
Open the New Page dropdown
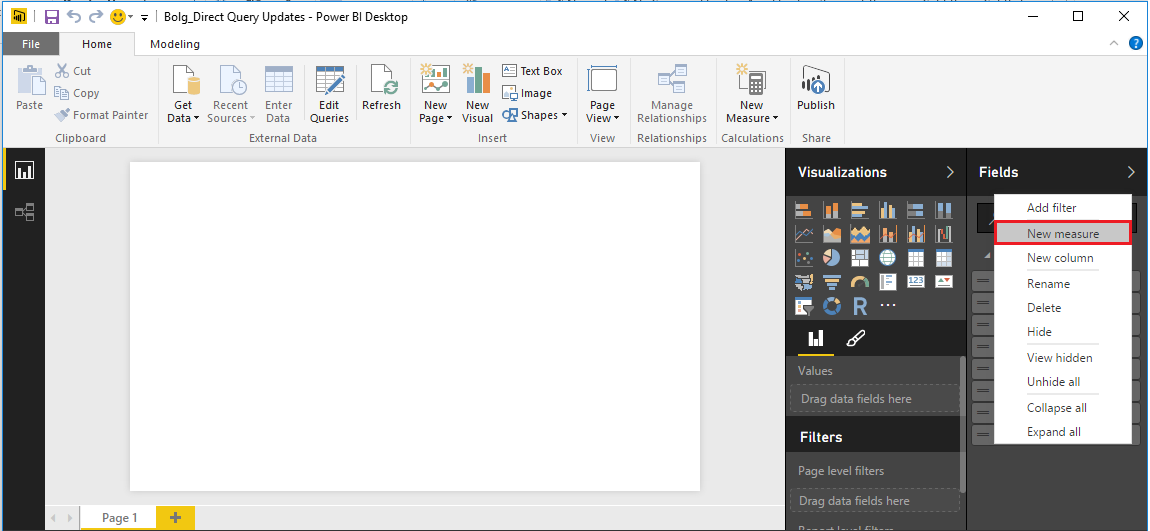tap(435, 95)
